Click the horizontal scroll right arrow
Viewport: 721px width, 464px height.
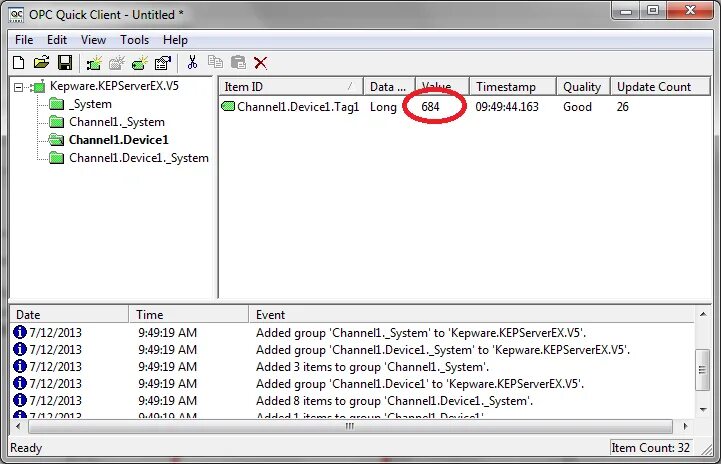pos(685,426)
